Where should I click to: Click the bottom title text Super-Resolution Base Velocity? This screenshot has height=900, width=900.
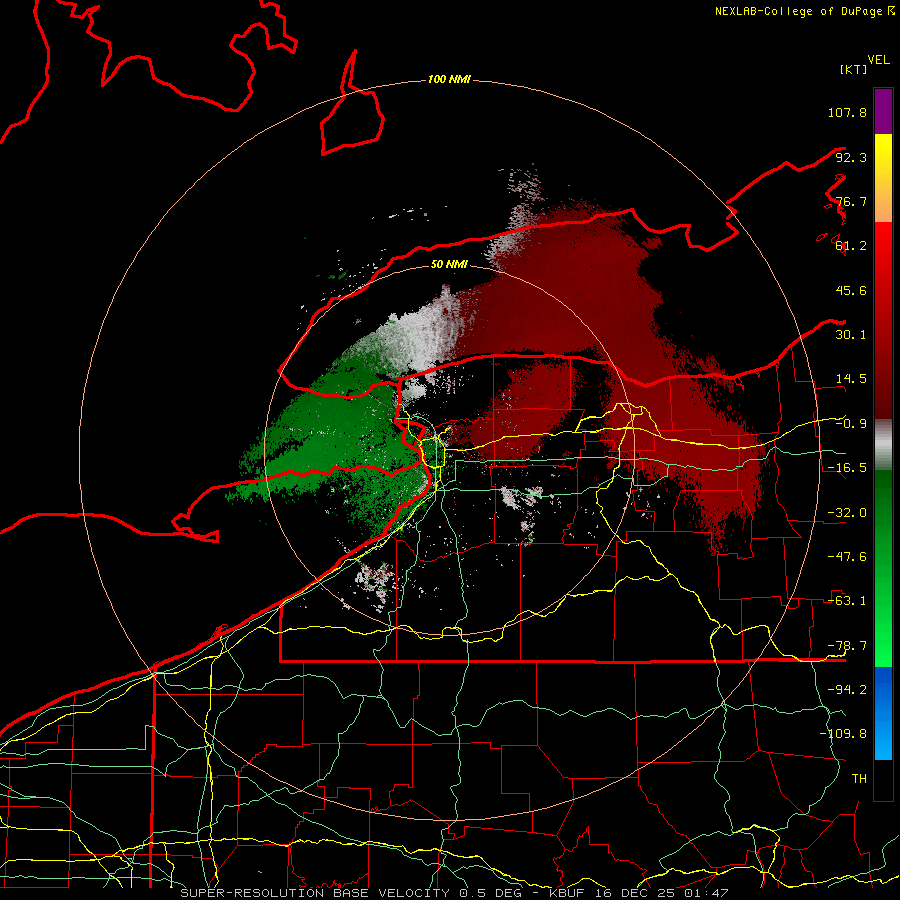pos(315,893)
